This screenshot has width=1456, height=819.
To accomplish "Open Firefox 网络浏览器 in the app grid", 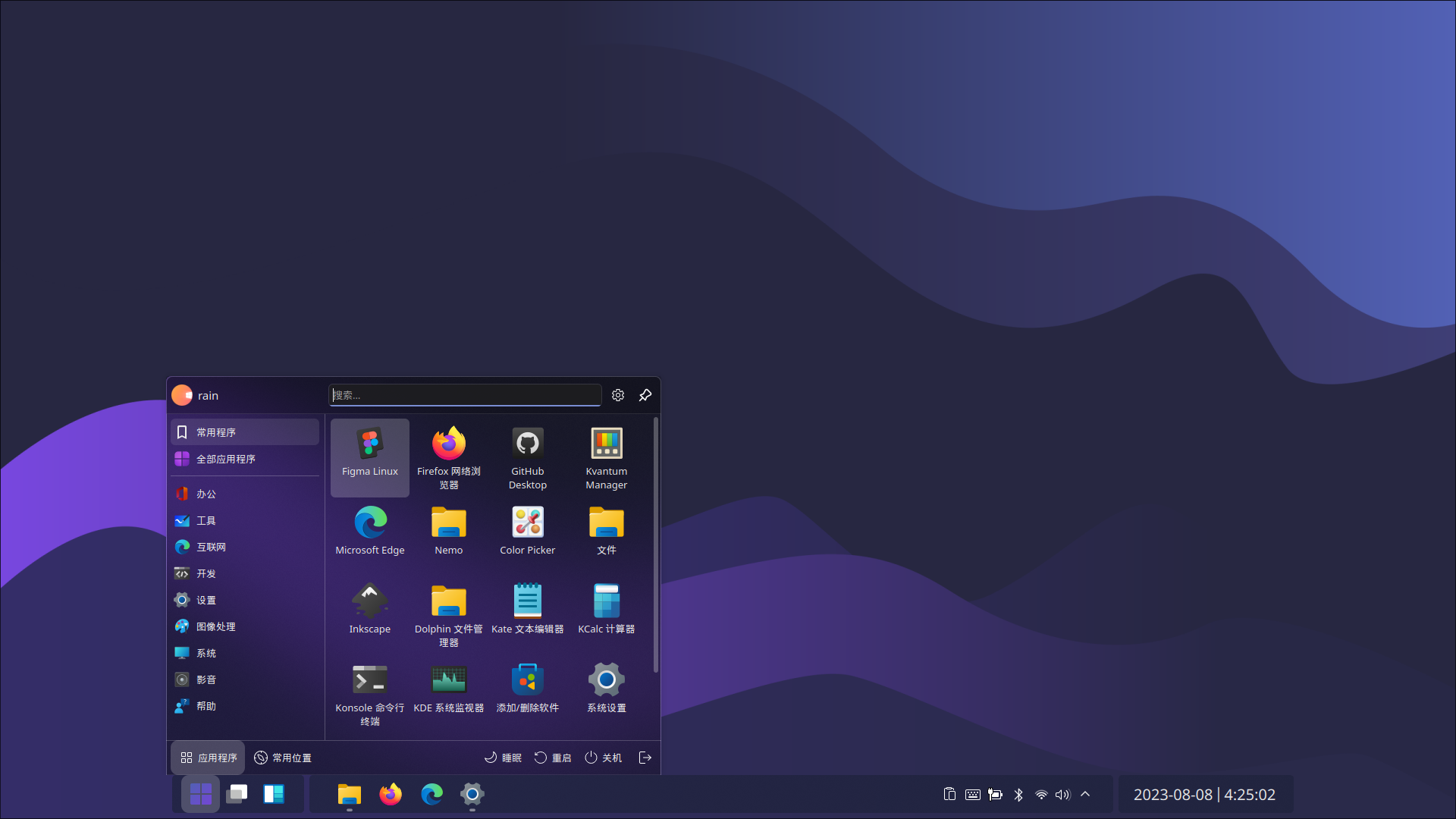I will tap(449, 457).
